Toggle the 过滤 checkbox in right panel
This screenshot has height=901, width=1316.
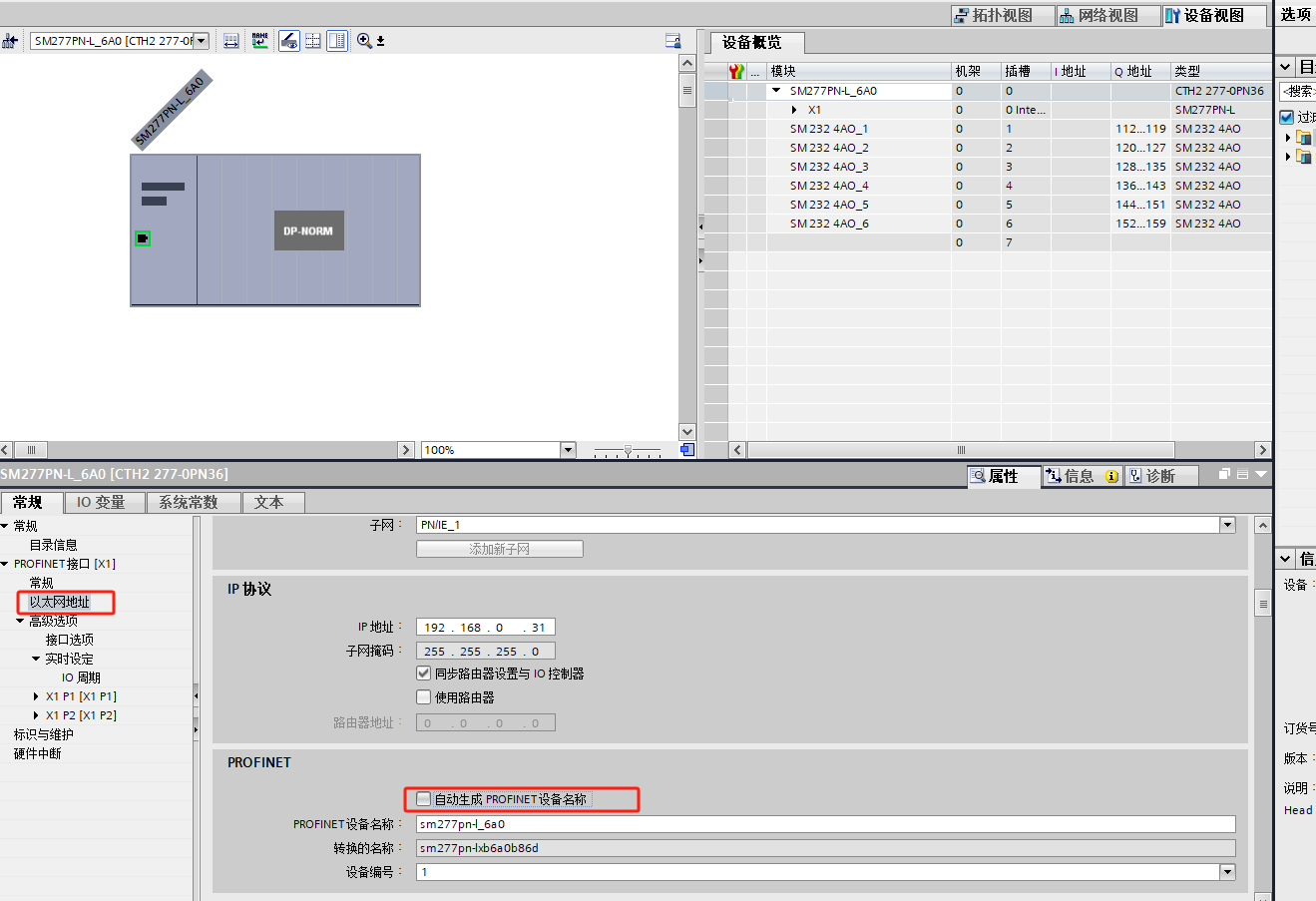1287,117
